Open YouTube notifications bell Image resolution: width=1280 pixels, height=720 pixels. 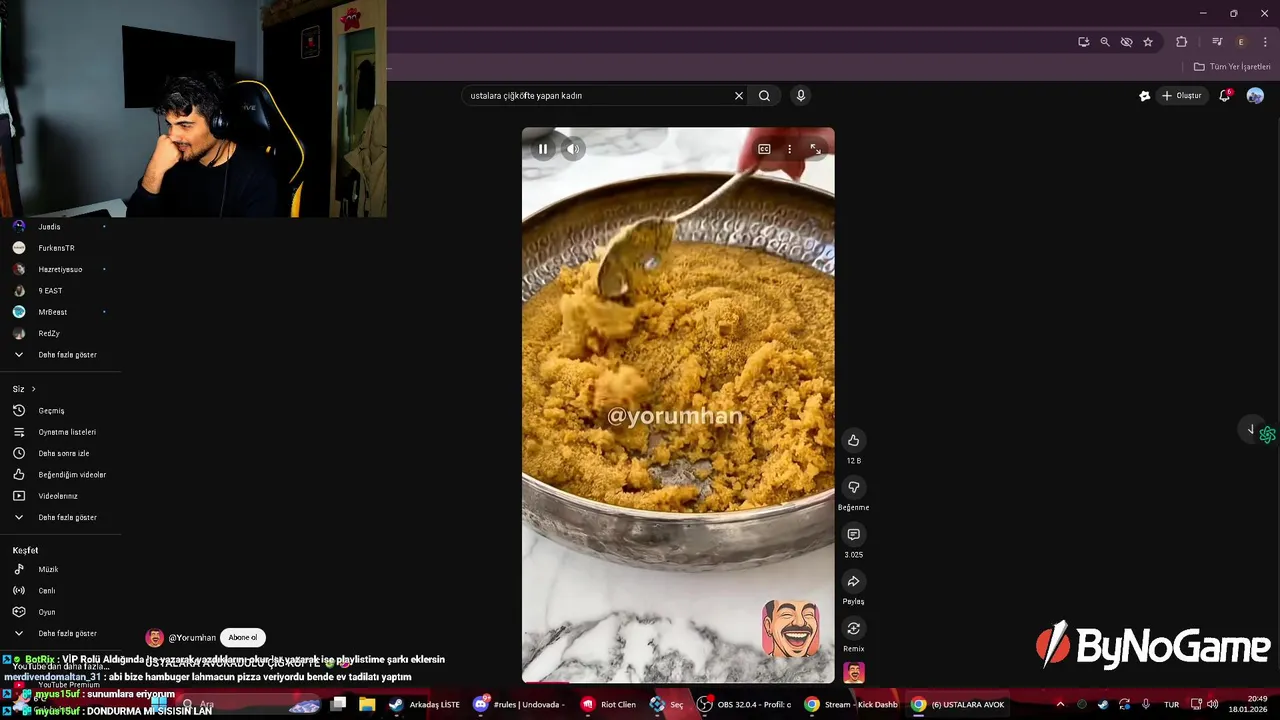(x=1224, y=96)
